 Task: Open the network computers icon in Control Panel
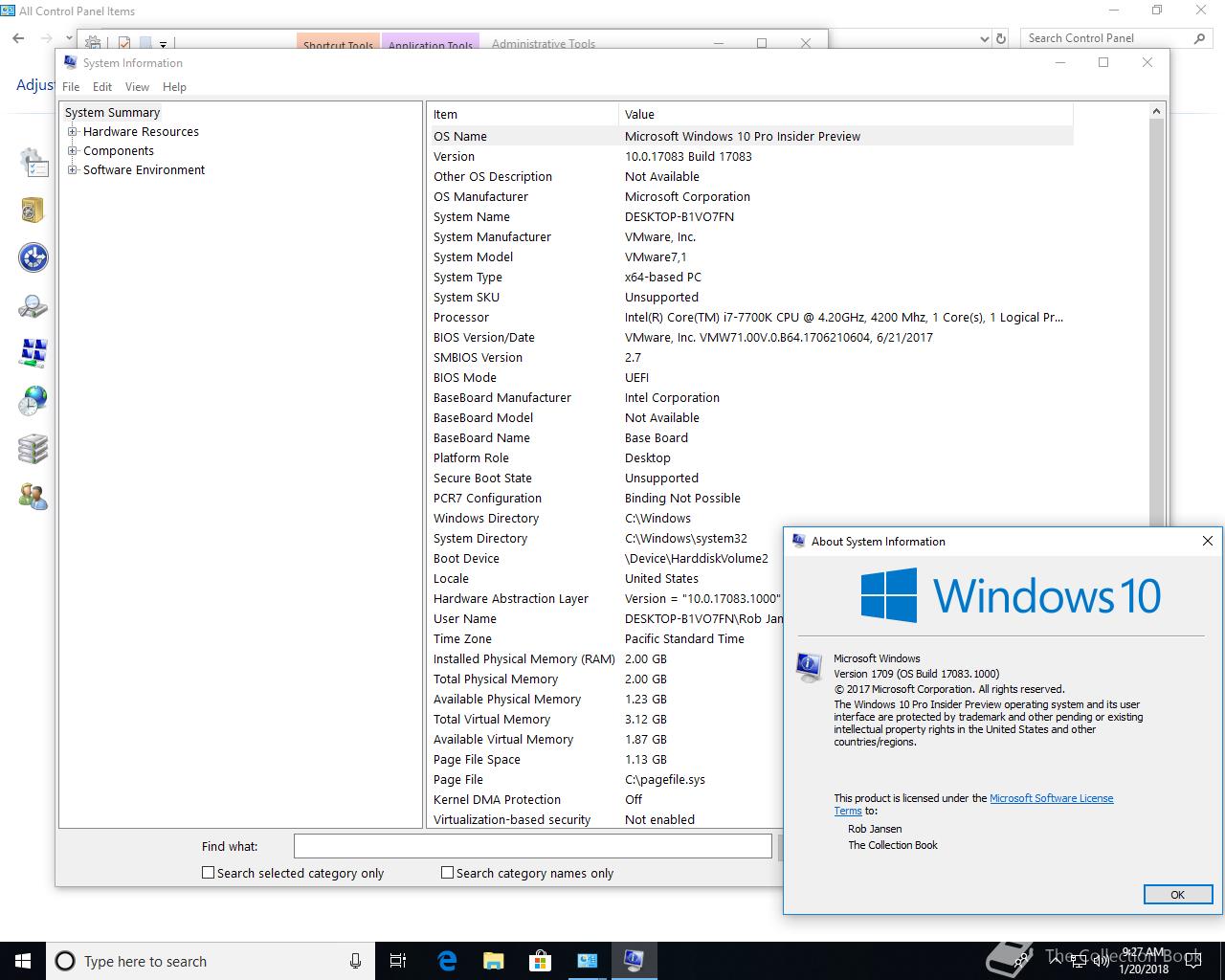coord(33,353)
